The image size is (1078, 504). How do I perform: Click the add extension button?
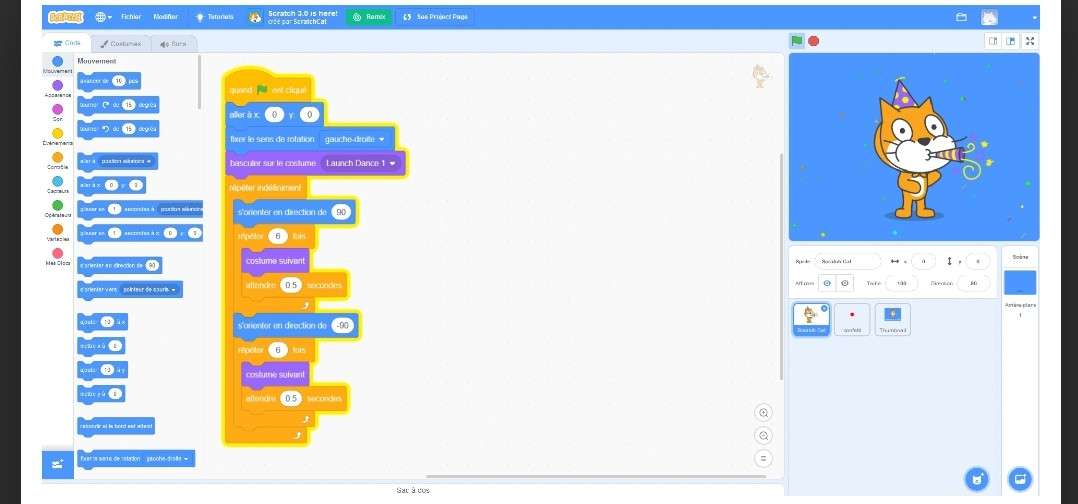(x=58, y=465)
